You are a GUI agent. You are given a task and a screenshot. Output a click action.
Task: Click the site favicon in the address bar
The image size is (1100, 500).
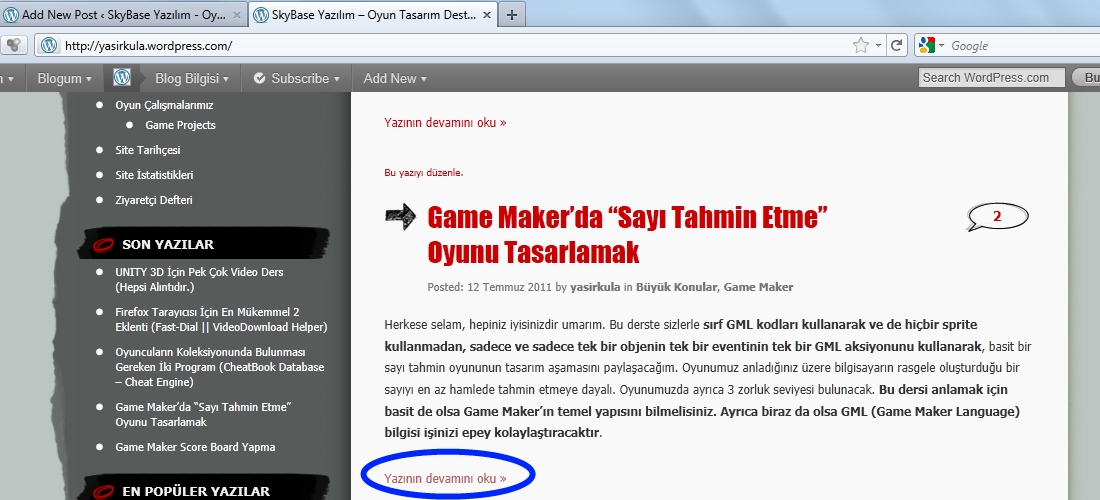(x=49, y=45)
